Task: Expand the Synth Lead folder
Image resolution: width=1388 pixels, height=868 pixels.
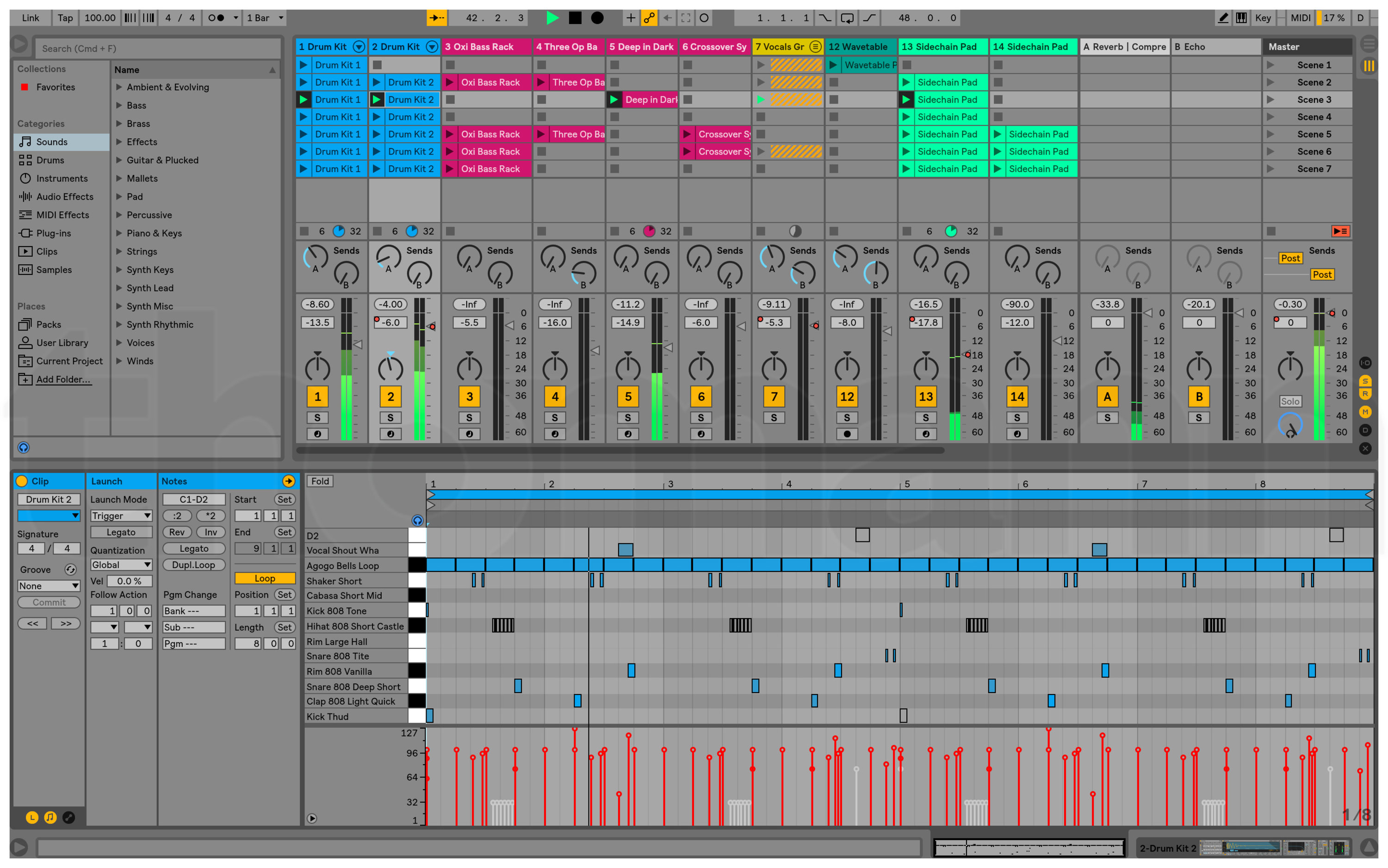Action: tap(119, 288)
